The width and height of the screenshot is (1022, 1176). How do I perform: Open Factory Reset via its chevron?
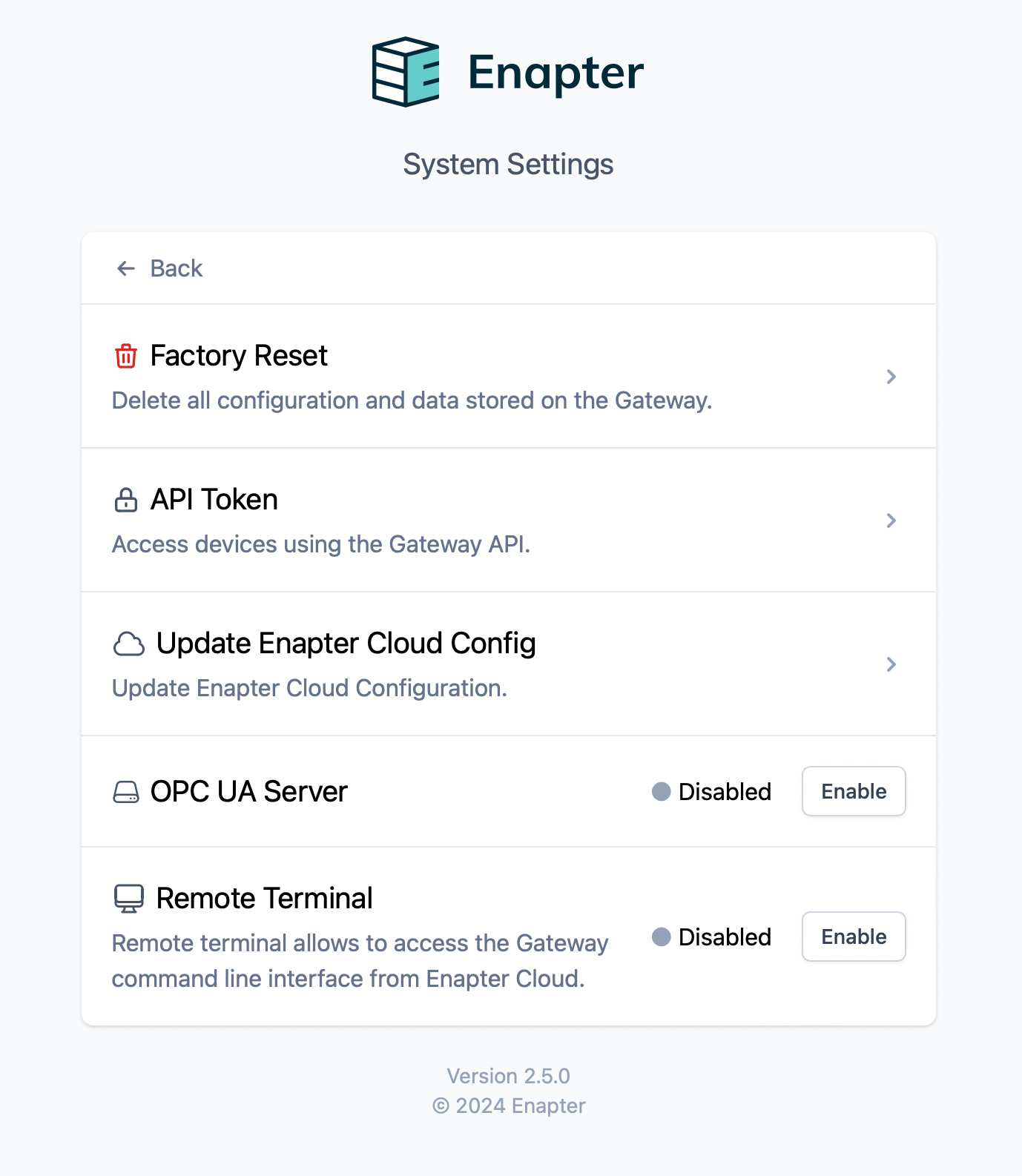[x=891, y=377]
